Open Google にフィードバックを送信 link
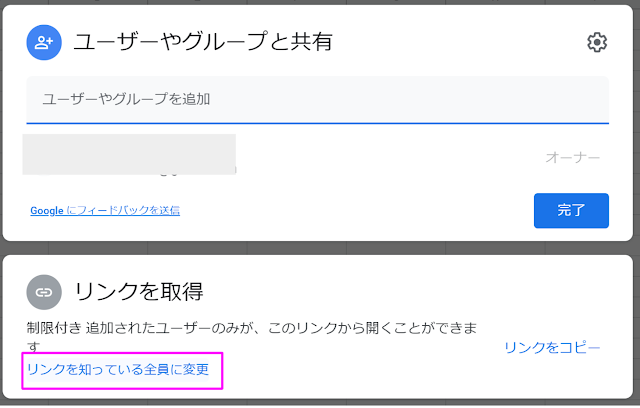Screen dimensions: 640x408 (105, 211)
